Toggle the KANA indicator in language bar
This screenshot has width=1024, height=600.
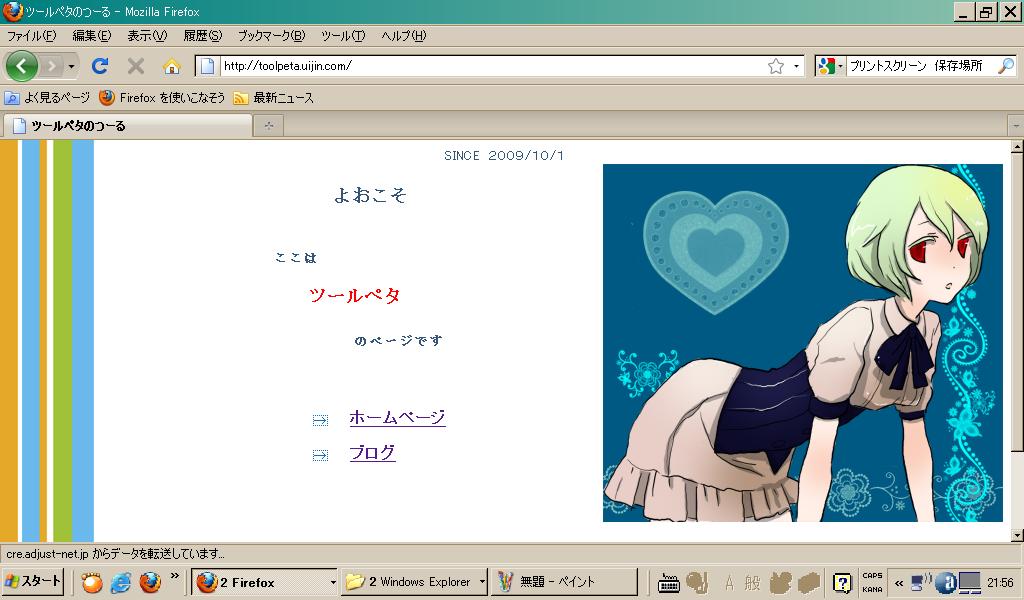pyautogui.click(x=872, y=590)
